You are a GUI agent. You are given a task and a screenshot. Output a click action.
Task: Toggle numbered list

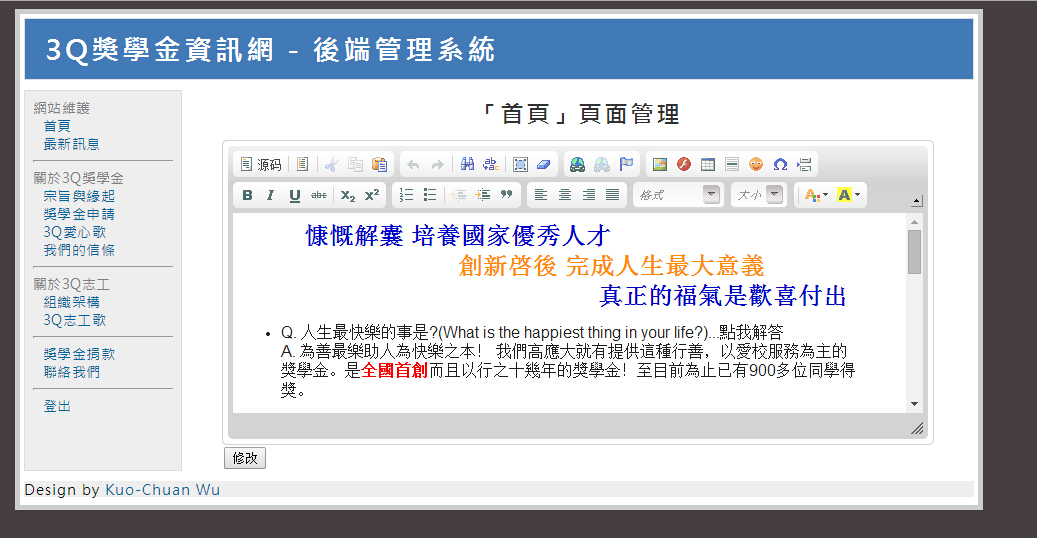point(406,195)
